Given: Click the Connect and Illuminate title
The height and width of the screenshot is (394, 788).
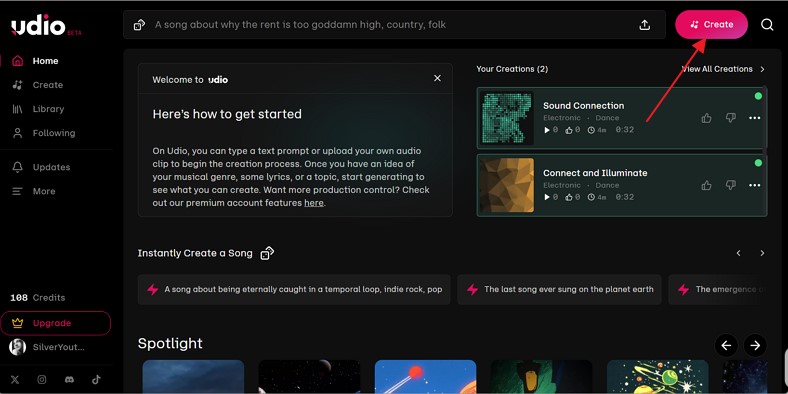Looking at the screenshot, I should [595, 173].
